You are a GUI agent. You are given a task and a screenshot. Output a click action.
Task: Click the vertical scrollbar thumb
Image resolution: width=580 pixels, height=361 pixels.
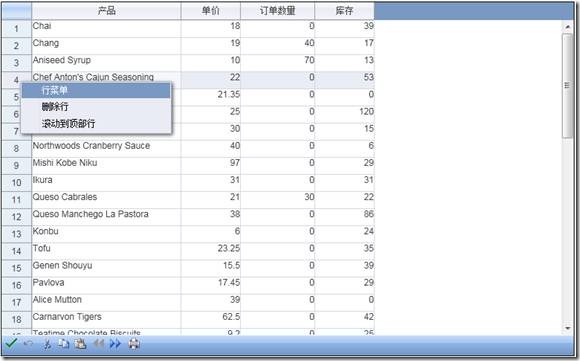[x=567, y=85]
